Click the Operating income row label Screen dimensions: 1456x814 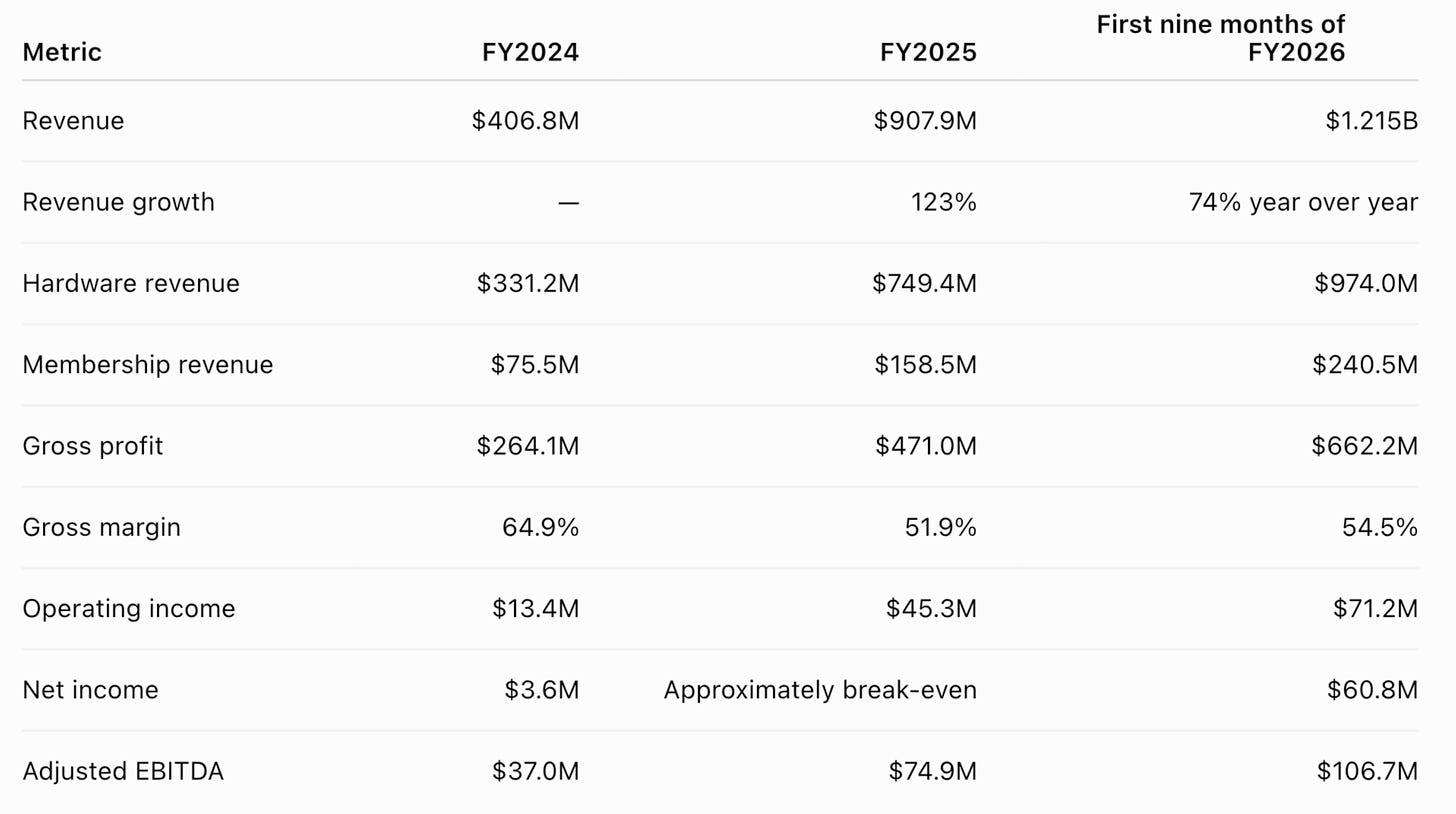pos(128,608)
